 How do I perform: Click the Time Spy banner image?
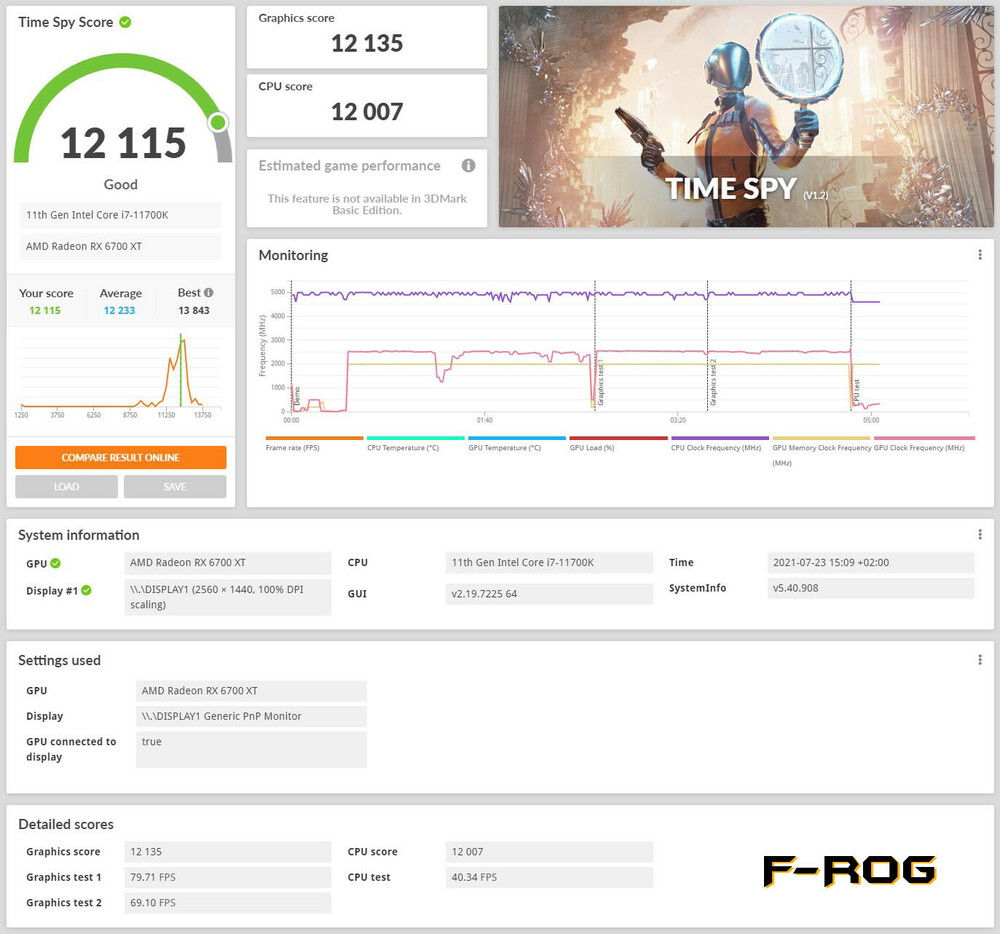(744, 116)
